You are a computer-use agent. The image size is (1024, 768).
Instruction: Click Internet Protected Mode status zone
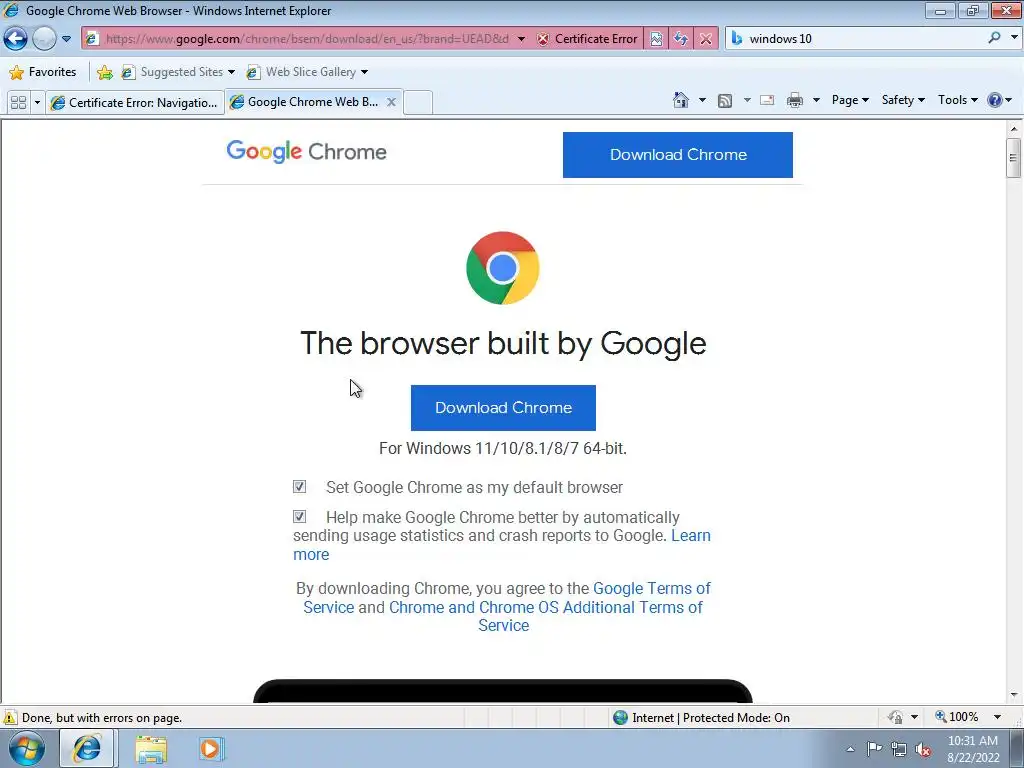701,718
